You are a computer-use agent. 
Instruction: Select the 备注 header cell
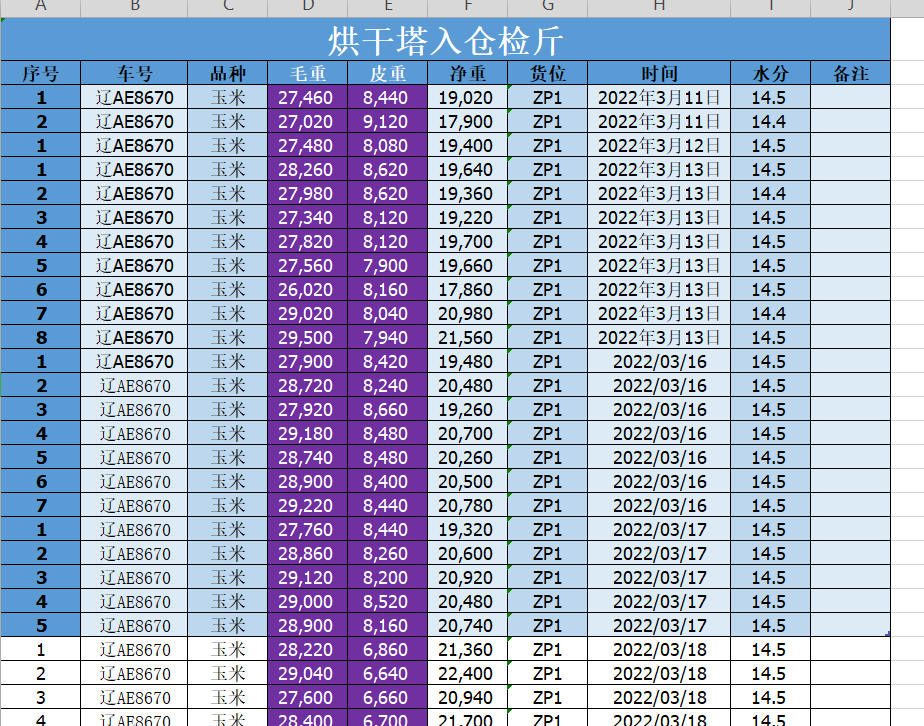pos(850,73)
